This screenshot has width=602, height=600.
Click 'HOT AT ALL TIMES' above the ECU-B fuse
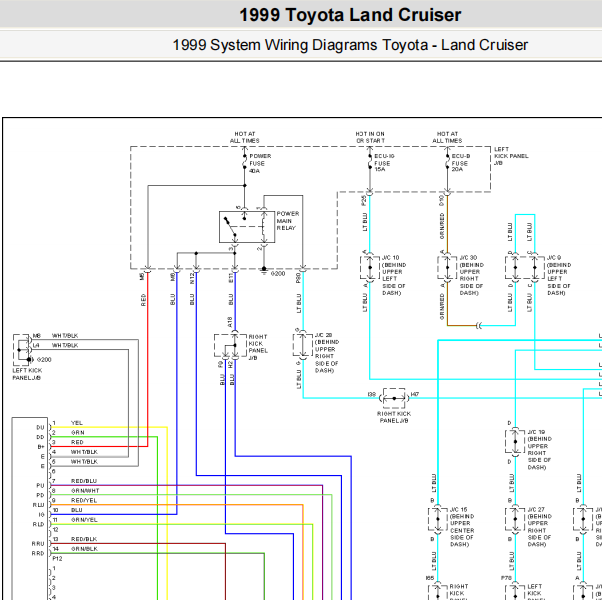(447, 137)
